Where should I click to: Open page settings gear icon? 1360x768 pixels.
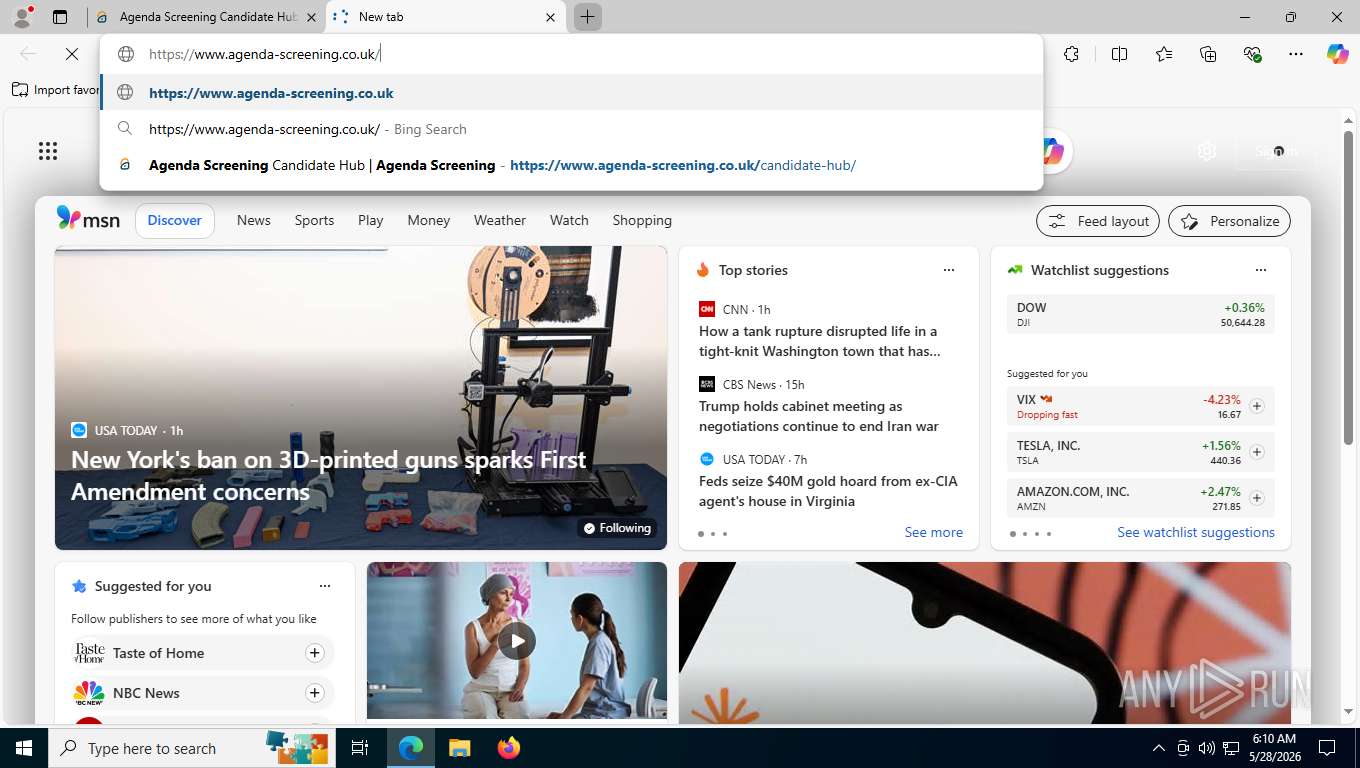coord(1207,151)
